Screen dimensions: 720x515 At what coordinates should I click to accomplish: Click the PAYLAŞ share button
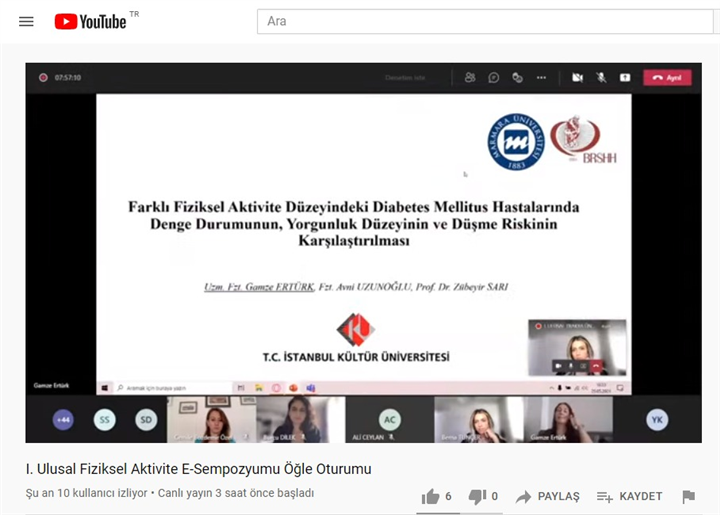[548, 496]
